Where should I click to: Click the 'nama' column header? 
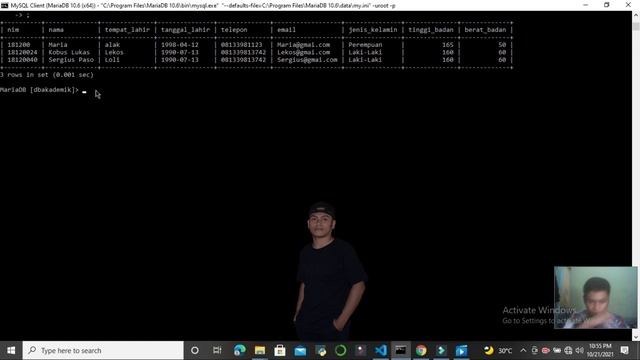pyautogui.click(x=56, y=30)
